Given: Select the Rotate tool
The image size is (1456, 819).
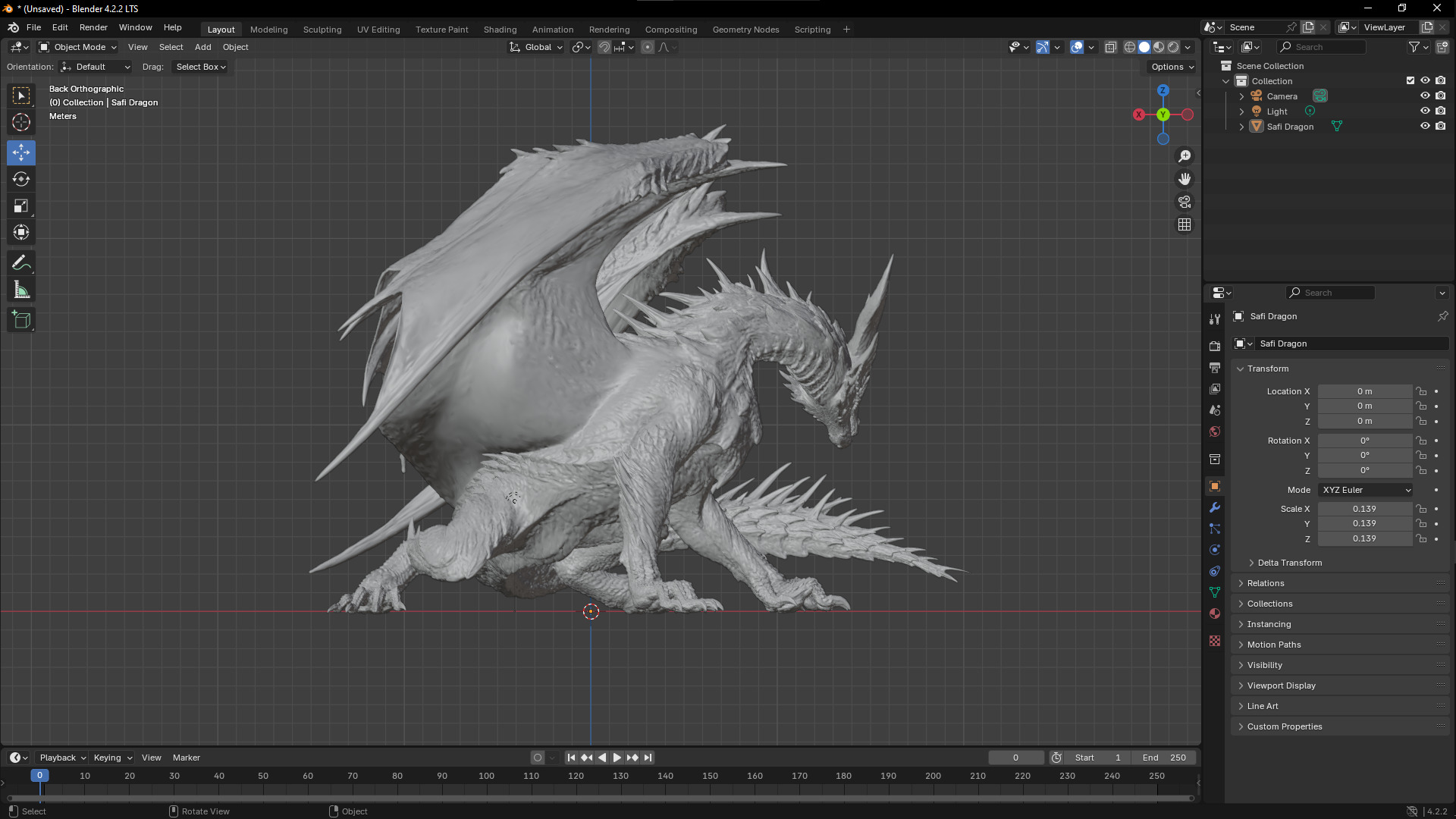Looking at the screenshot, I should tap(21, 179).
